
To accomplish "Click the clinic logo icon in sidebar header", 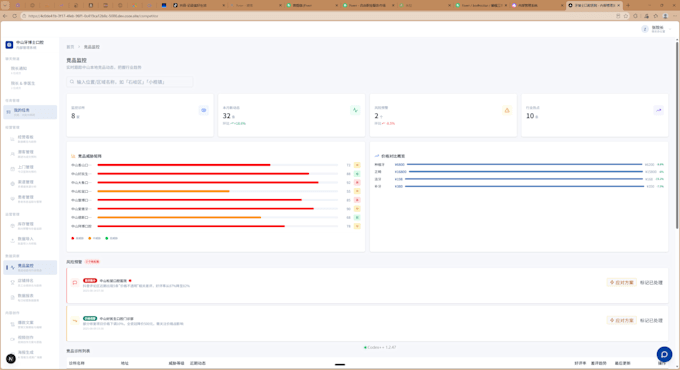I will [9, 45].
